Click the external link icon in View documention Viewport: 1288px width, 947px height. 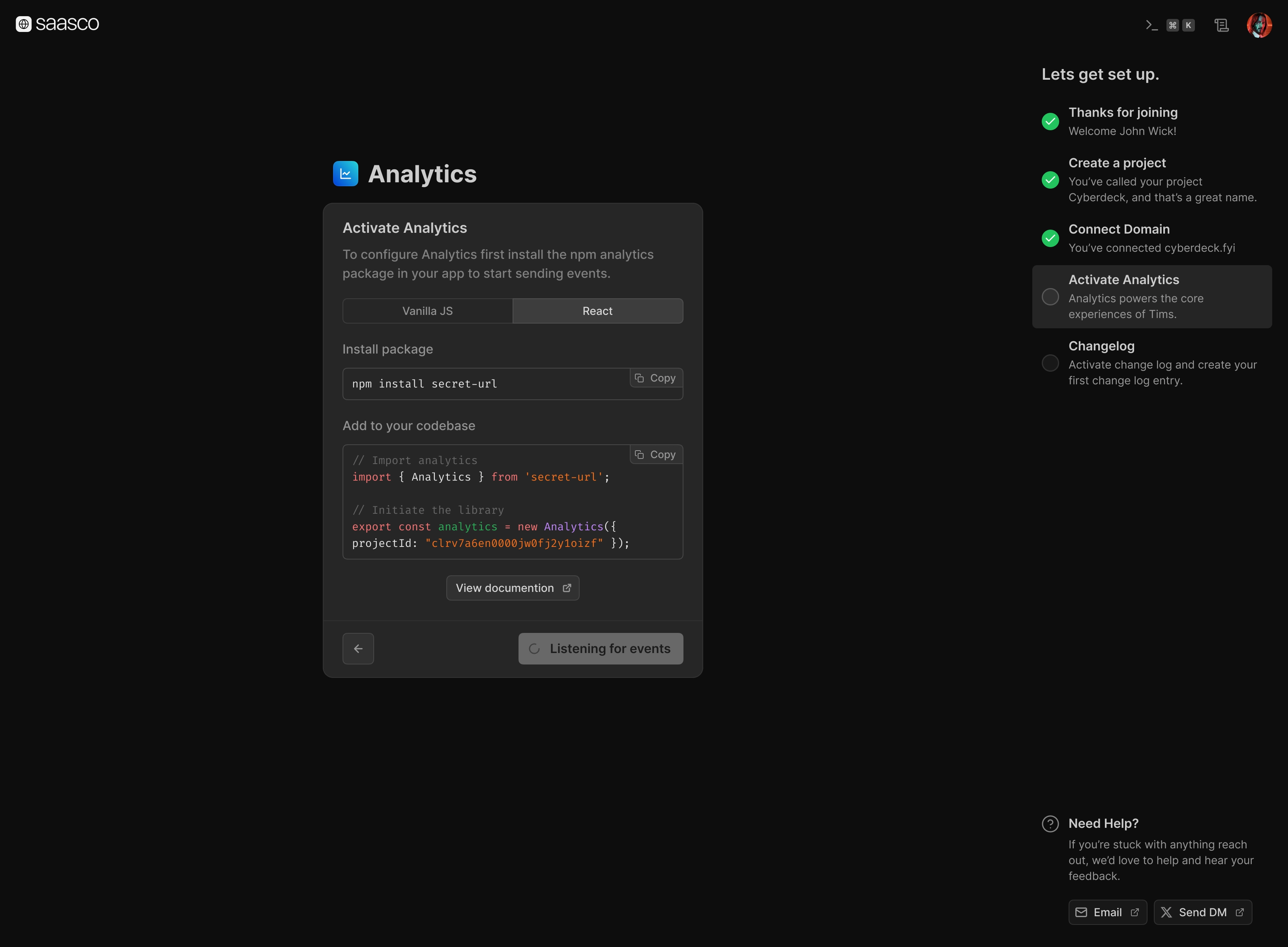pos(567,588)
